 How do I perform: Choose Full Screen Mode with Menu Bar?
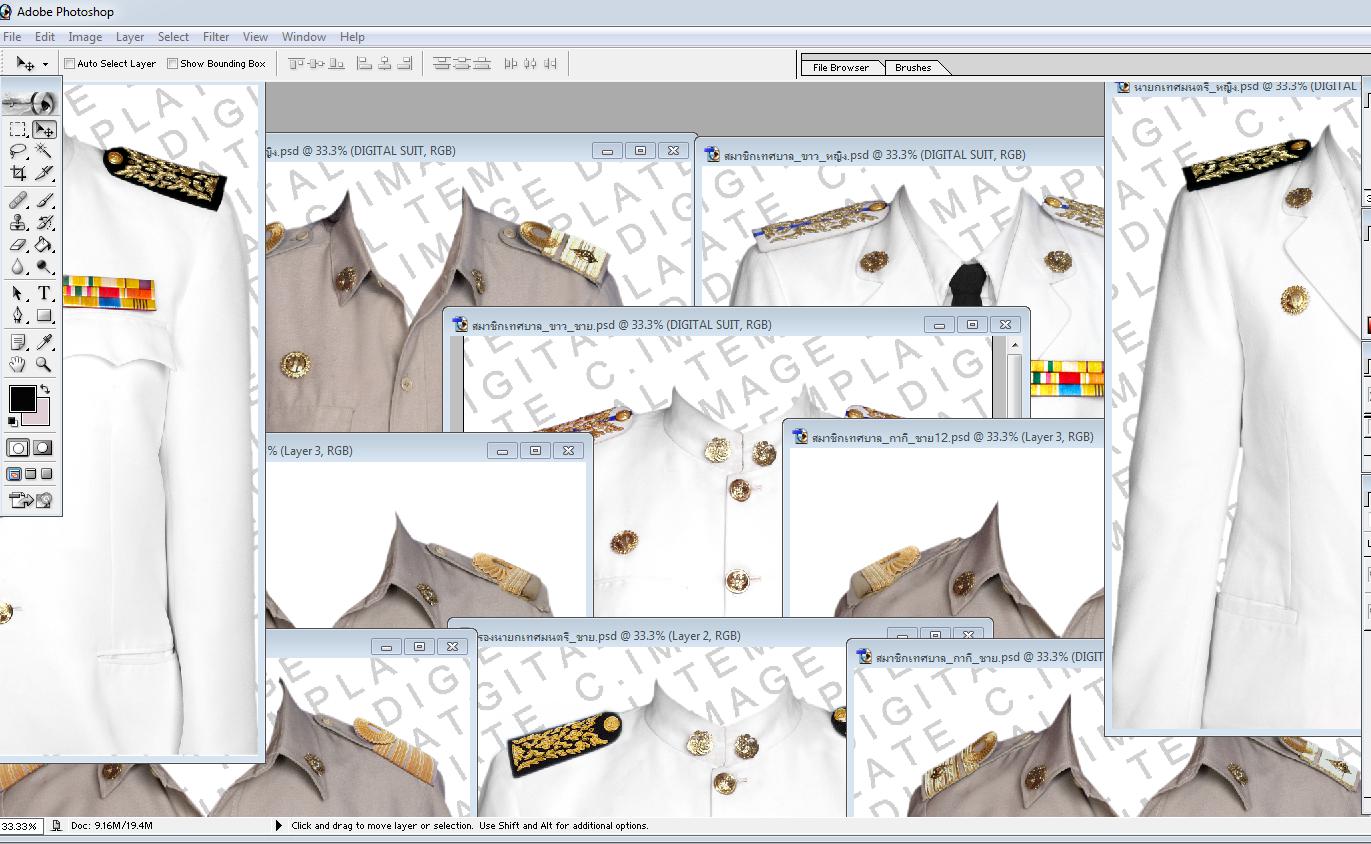click(x=30, y=474)
